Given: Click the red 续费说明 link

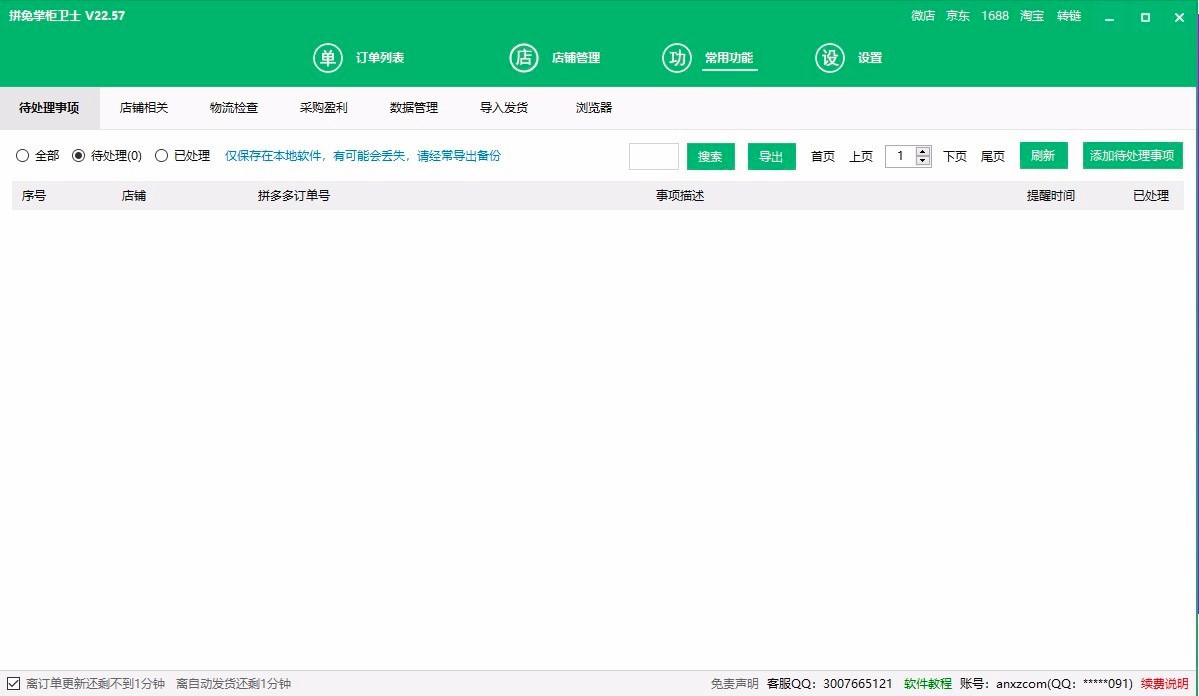Looking at the screenshot, I should point(1164,684).
